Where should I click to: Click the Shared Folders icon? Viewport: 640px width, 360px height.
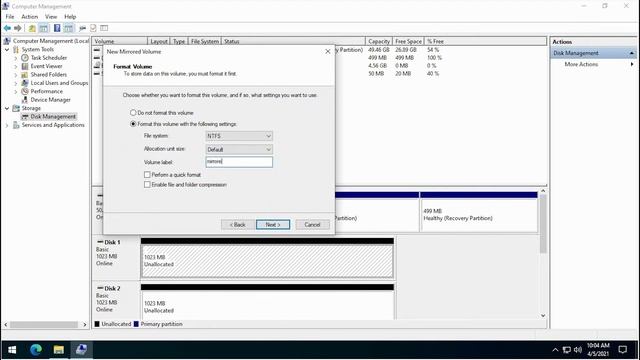tap(24, 75)
